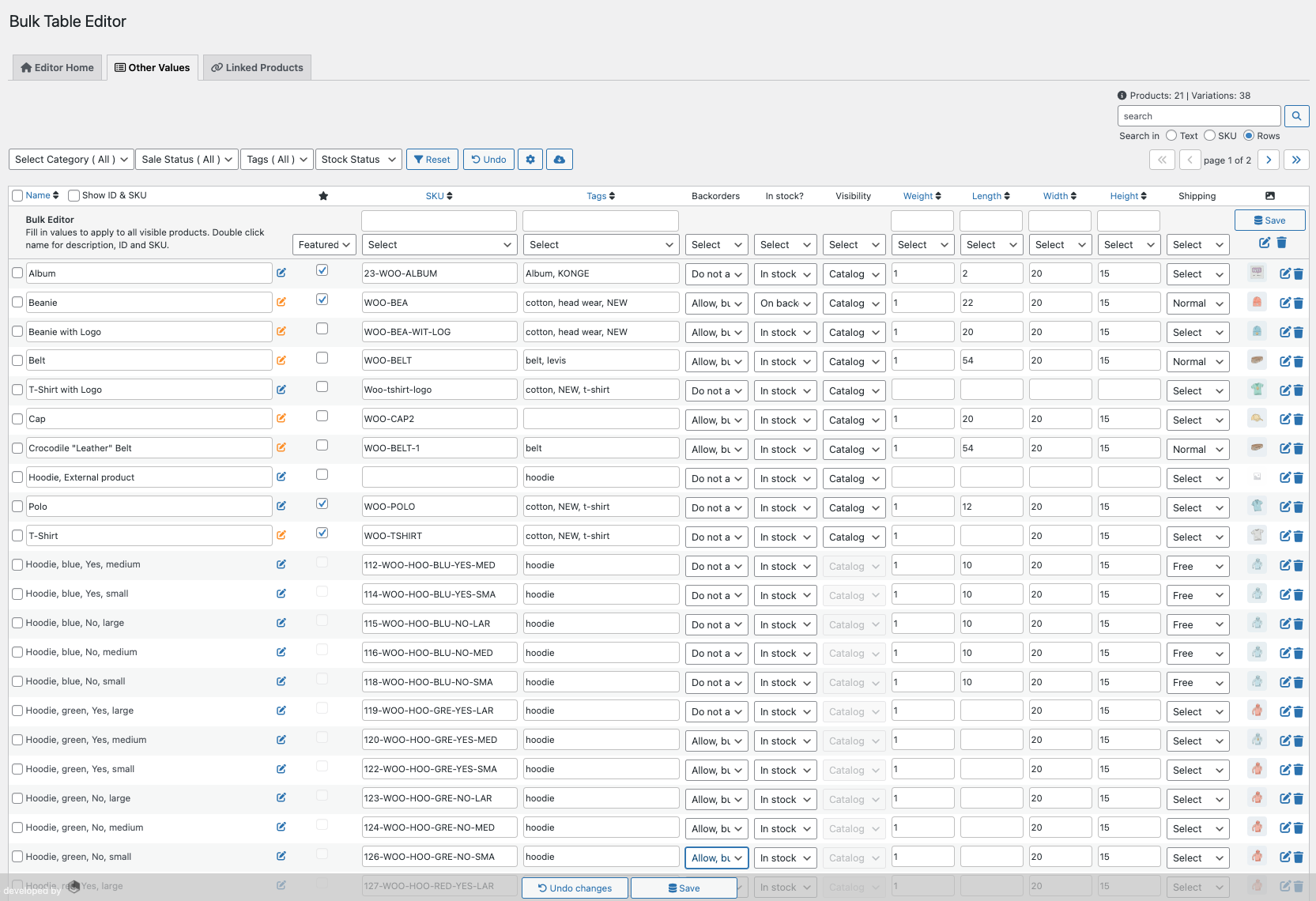1316x901 pixels.
Task: Enable the Show ID & SKU checkbox
Action: click(x=74, y=196)
